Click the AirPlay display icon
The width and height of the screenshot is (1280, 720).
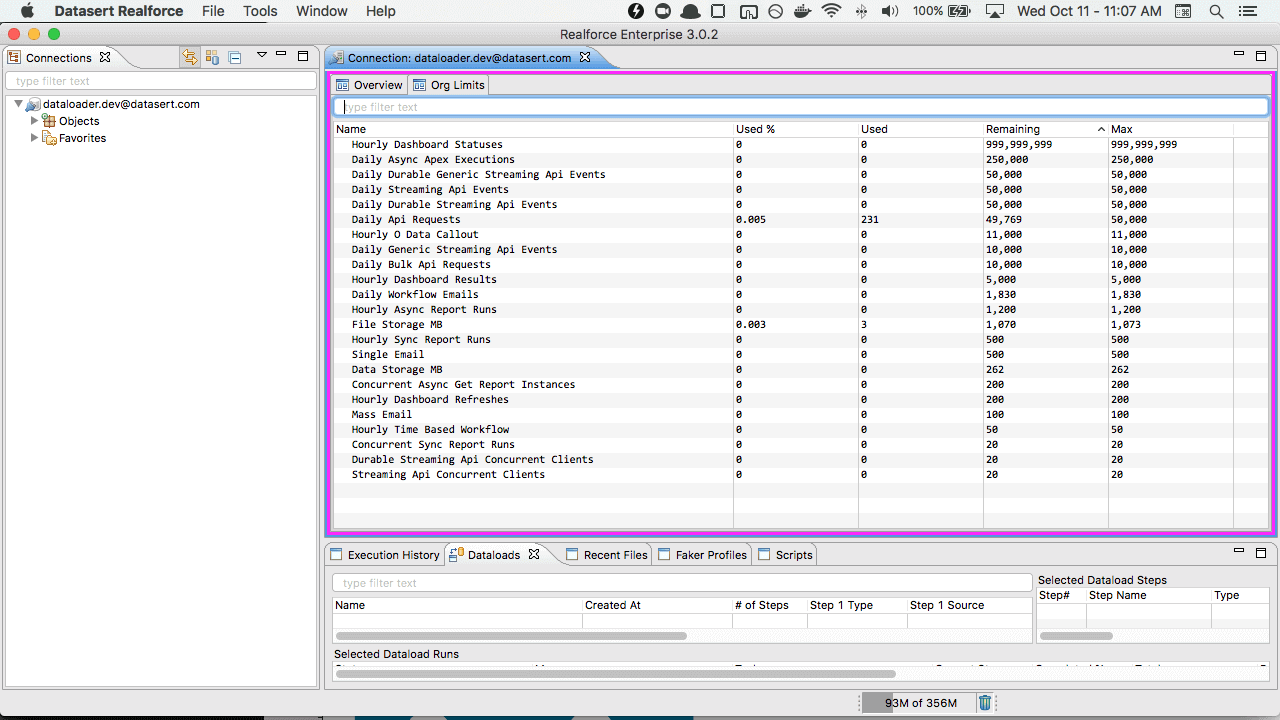pyautogui.click(x=994, y=11)
